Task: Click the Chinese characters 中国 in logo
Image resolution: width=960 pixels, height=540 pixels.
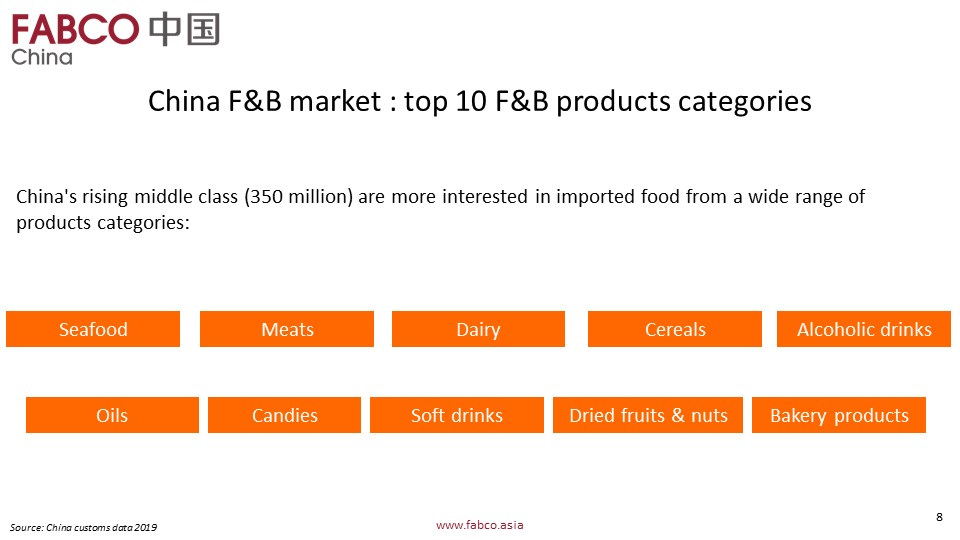Action: click(x=184, y=28)
